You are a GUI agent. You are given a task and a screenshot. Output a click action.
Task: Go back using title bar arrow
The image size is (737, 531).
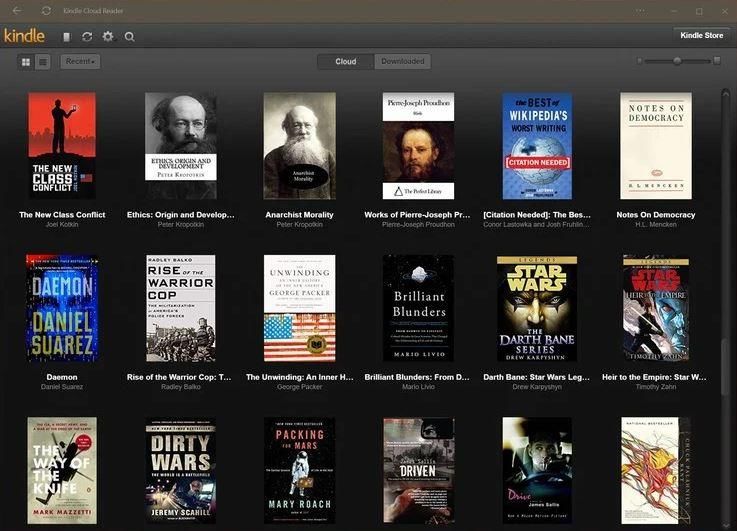(x=17, y=10)
